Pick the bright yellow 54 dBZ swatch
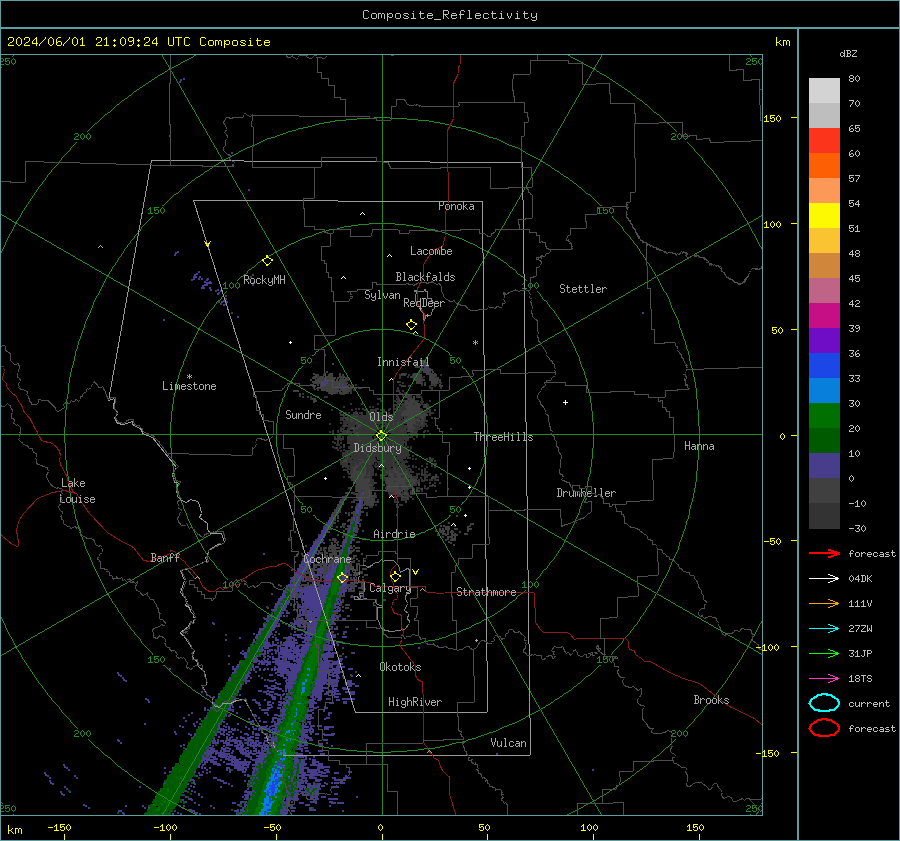 (824, 215)
